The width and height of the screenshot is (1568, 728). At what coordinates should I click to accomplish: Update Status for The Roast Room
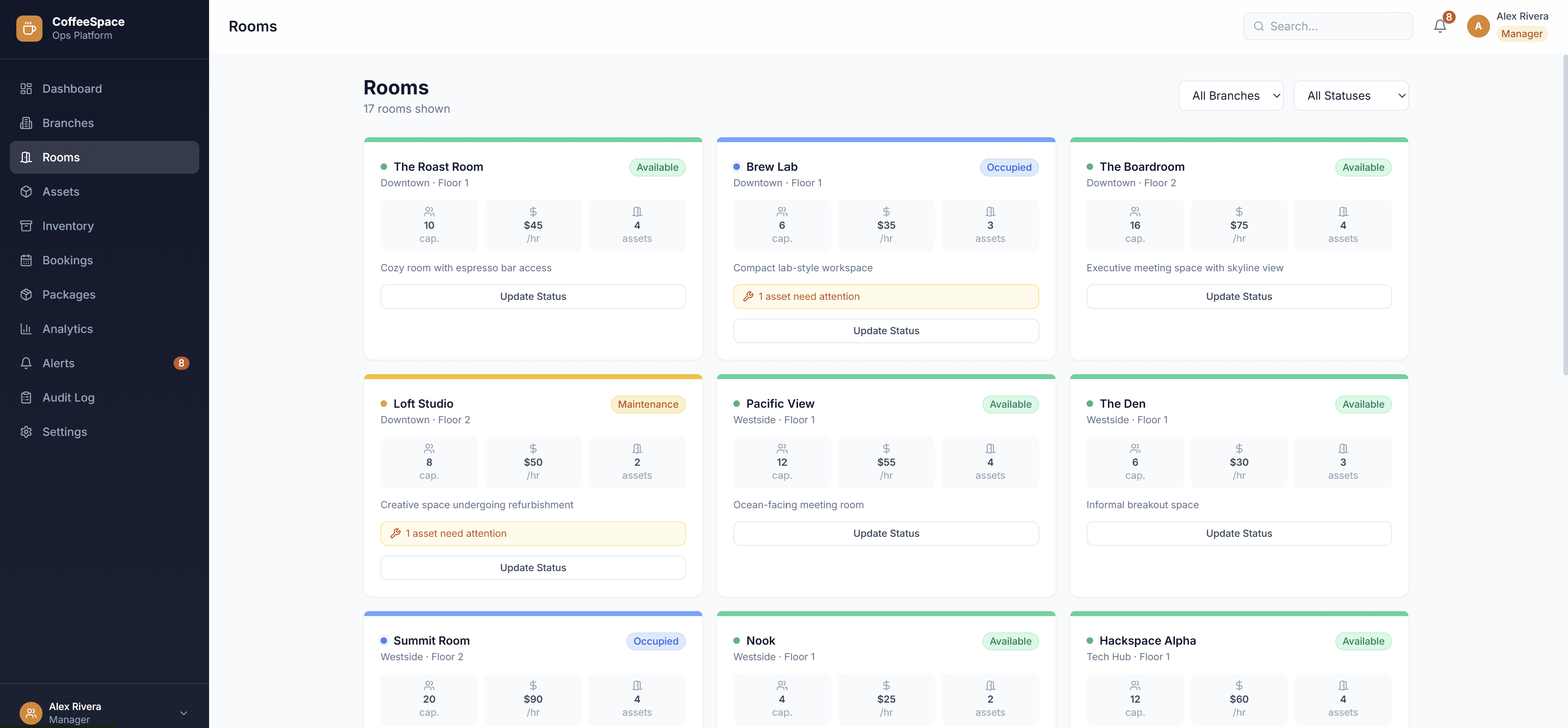coord(532,297)
